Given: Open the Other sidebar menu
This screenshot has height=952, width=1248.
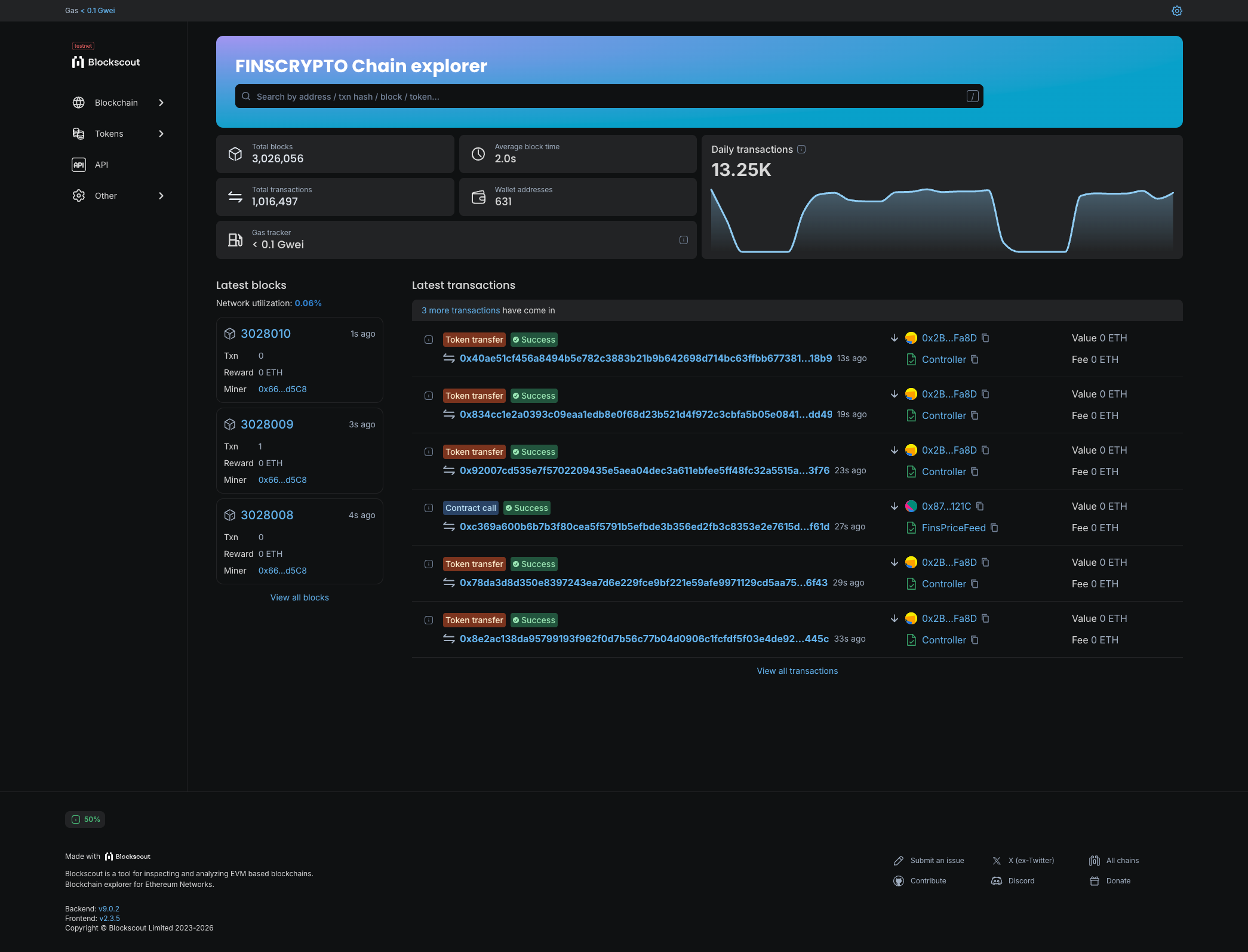Looking at the screenshot, I should point(118,196).
